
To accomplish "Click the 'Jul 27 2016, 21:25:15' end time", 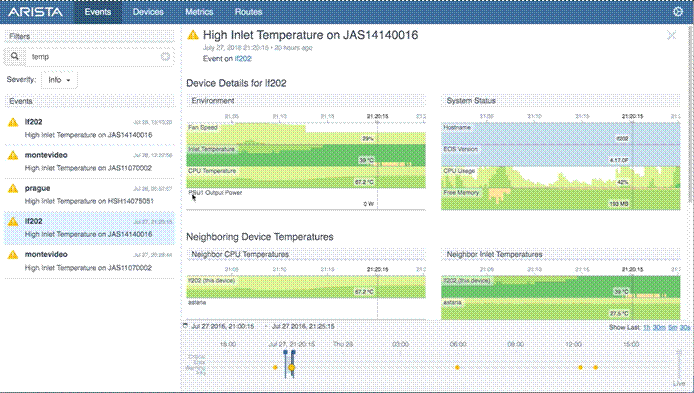I will (x=303, y=326).
